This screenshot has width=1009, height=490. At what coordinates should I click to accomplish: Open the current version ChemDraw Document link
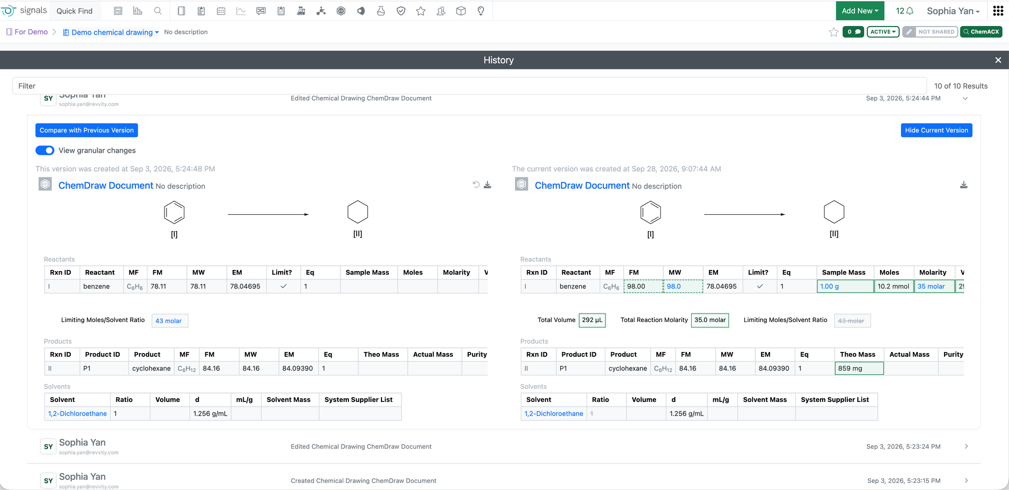point(582,185)
